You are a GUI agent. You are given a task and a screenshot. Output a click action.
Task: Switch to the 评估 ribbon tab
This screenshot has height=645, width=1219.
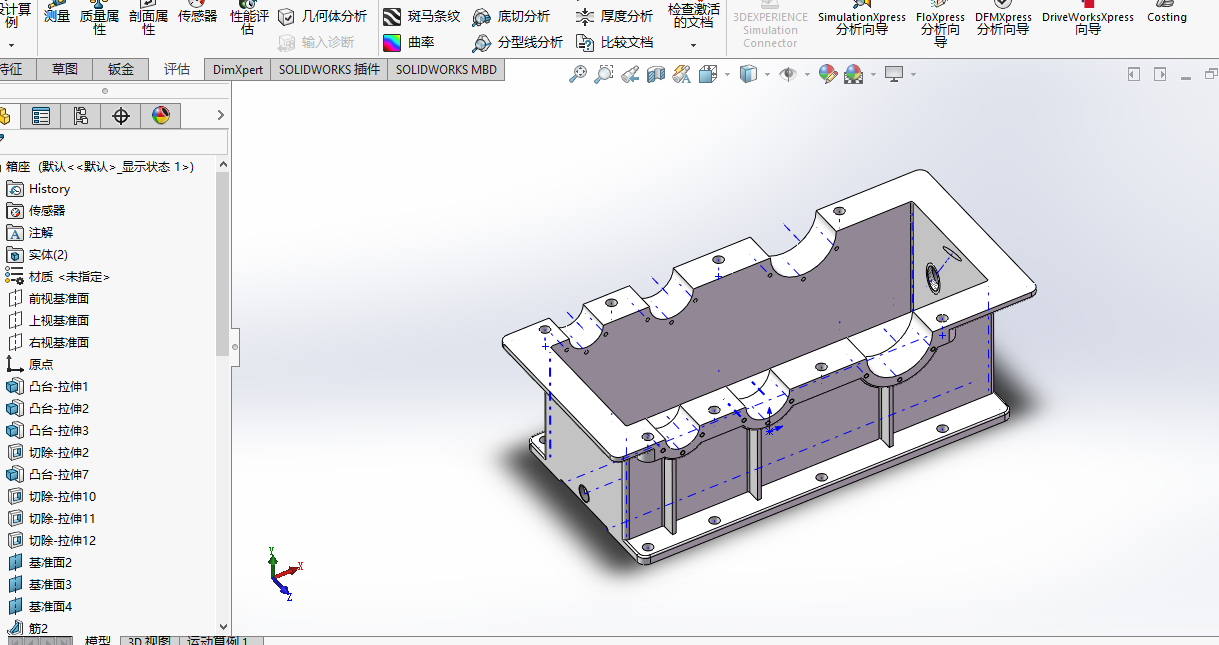pyautogui.click(x=176, y=69)
